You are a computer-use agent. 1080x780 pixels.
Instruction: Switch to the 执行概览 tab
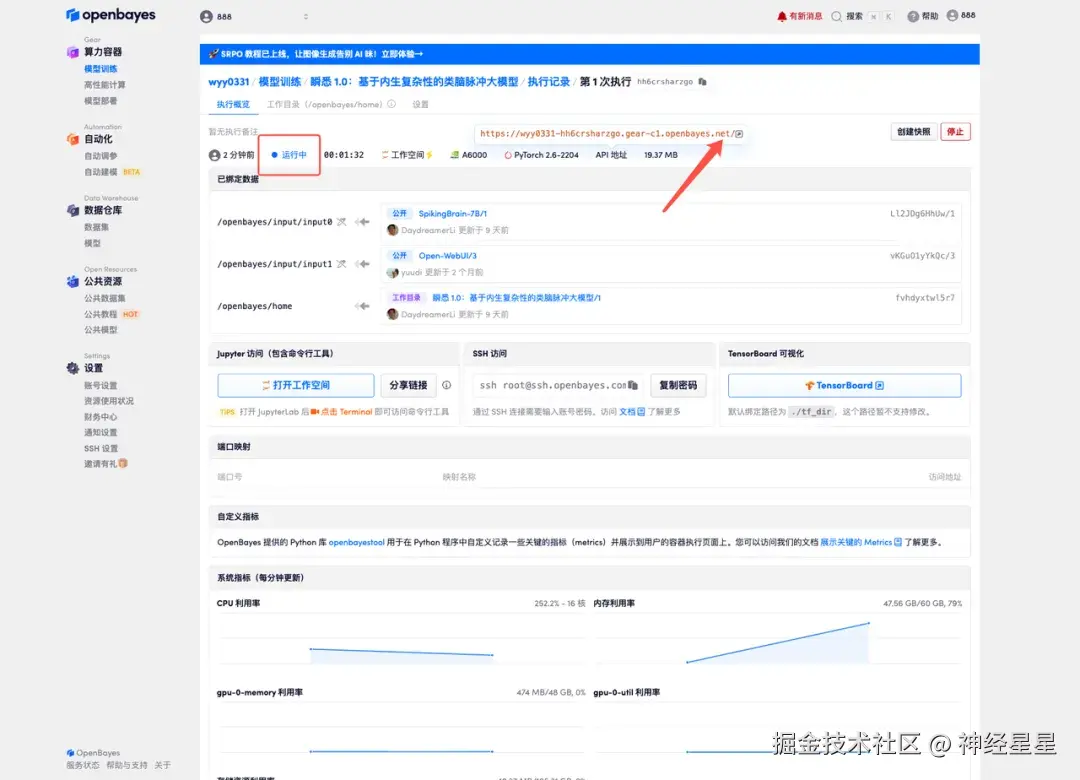(233, 105)
